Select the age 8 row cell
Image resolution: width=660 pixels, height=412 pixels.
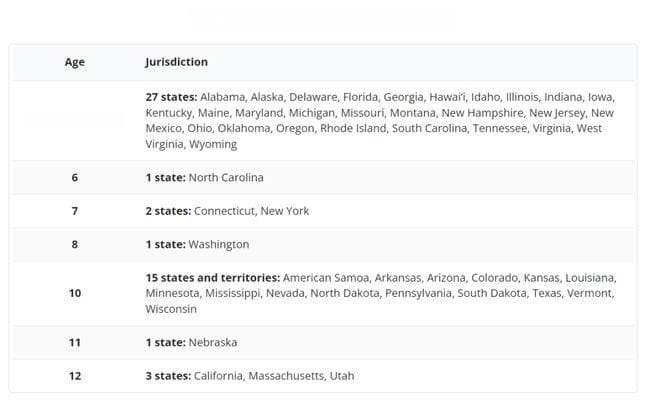tap(75, 245)
